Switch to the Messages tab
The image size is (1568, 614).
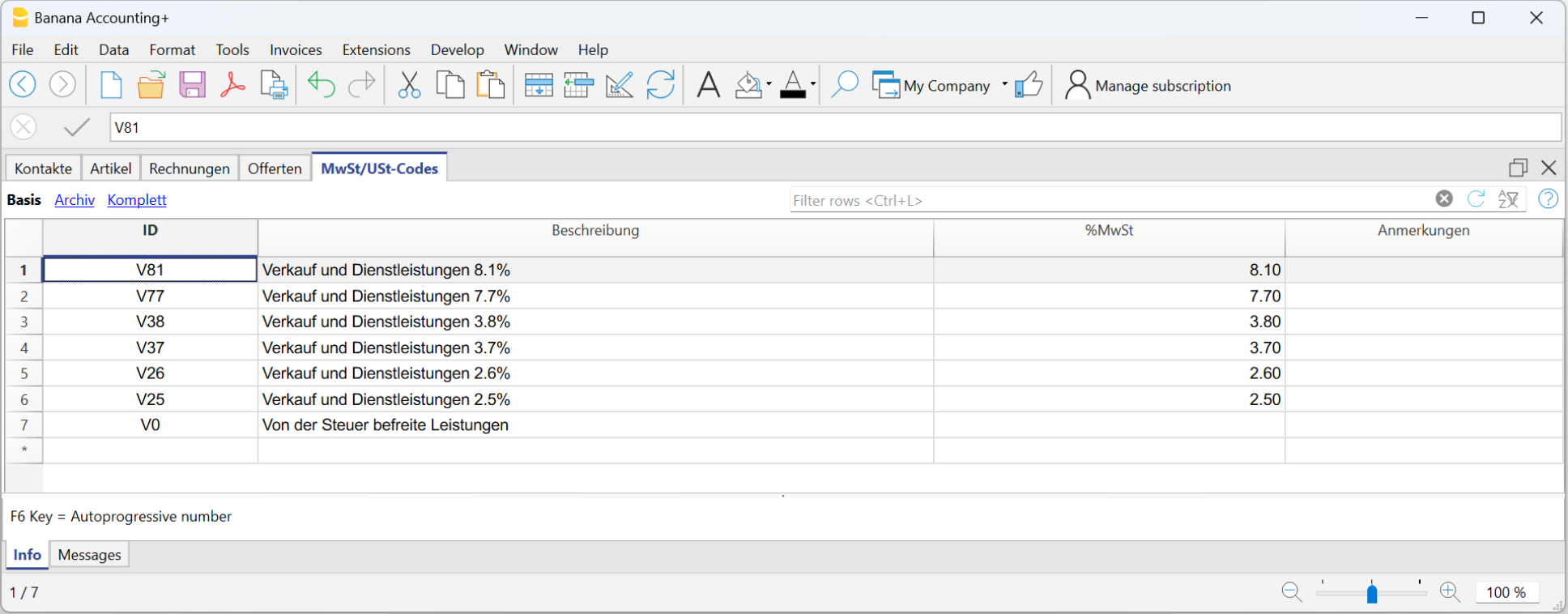90,555
